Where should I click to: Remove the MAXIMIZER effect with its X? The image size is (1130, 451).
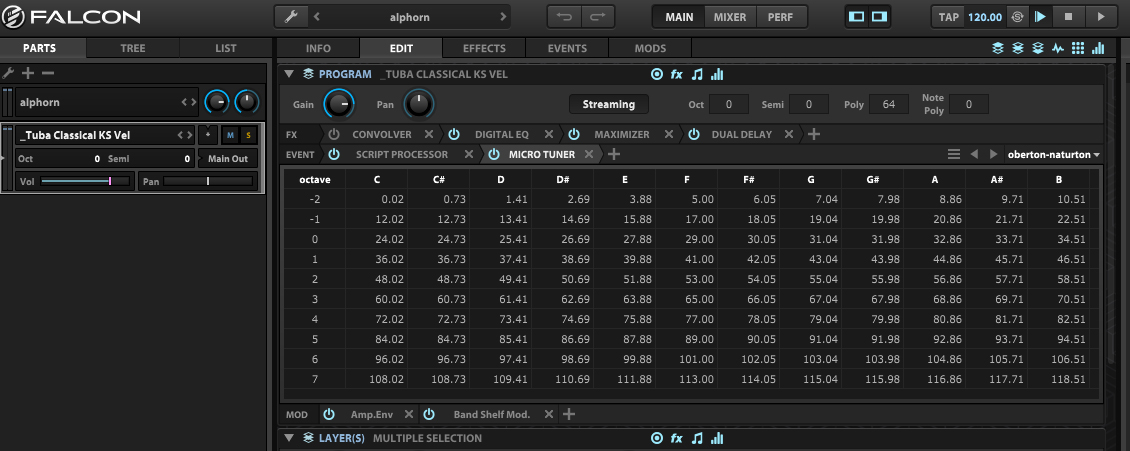pos(668,134)
